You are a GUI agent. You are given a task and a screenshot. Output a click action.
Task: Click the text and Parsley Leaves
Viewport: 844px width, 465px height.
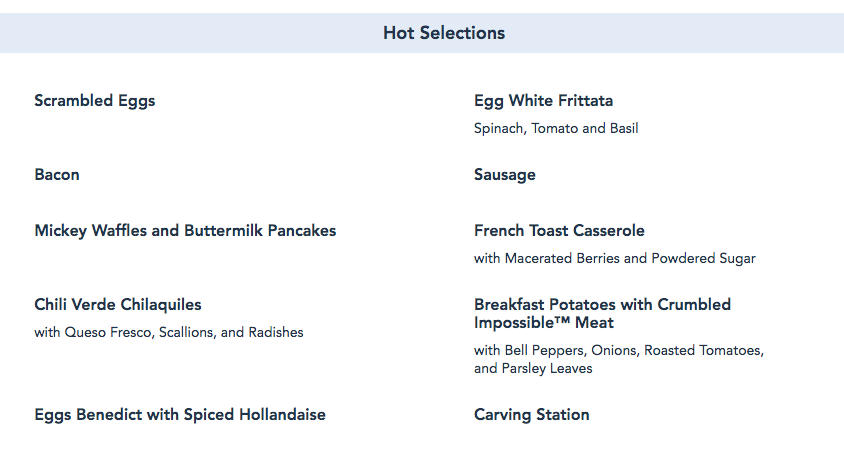[x=533, y=368]
